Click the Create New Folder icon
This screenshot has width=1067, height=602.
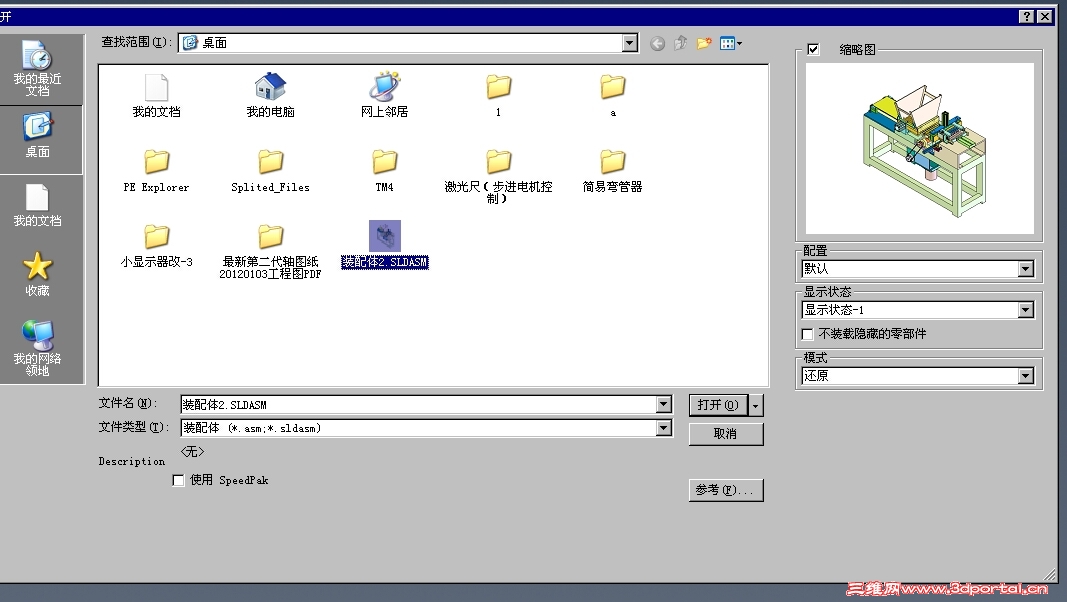coord(703,42)
